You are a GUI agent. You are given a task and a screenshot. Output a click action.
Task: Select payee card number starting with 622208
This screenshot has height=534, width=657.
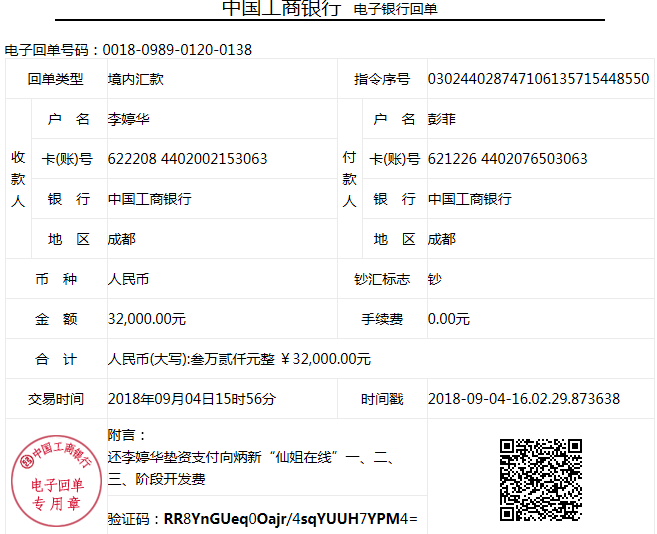click(x=187, y=159)
